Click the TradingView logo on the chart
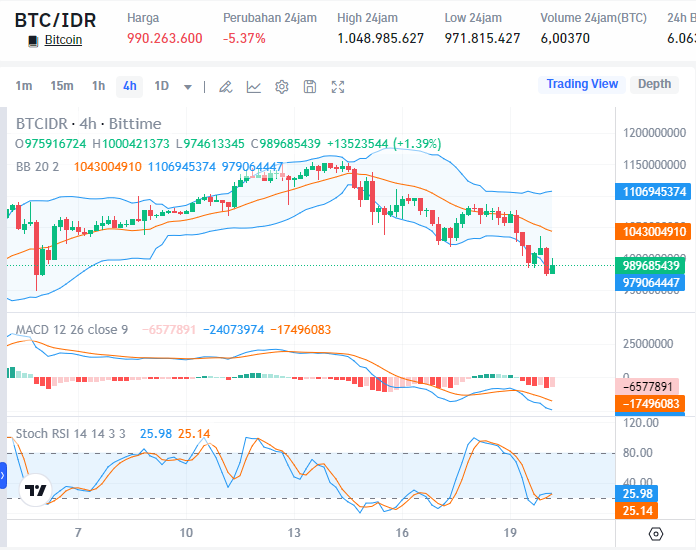 [35, 490]
